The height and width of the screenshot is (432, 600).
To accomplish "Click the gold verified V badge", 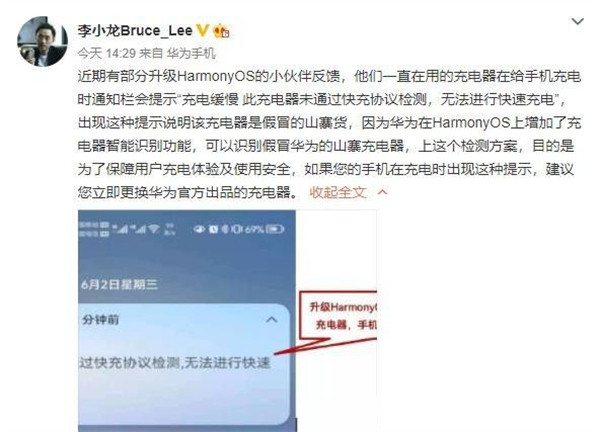I will coord(202,30).
